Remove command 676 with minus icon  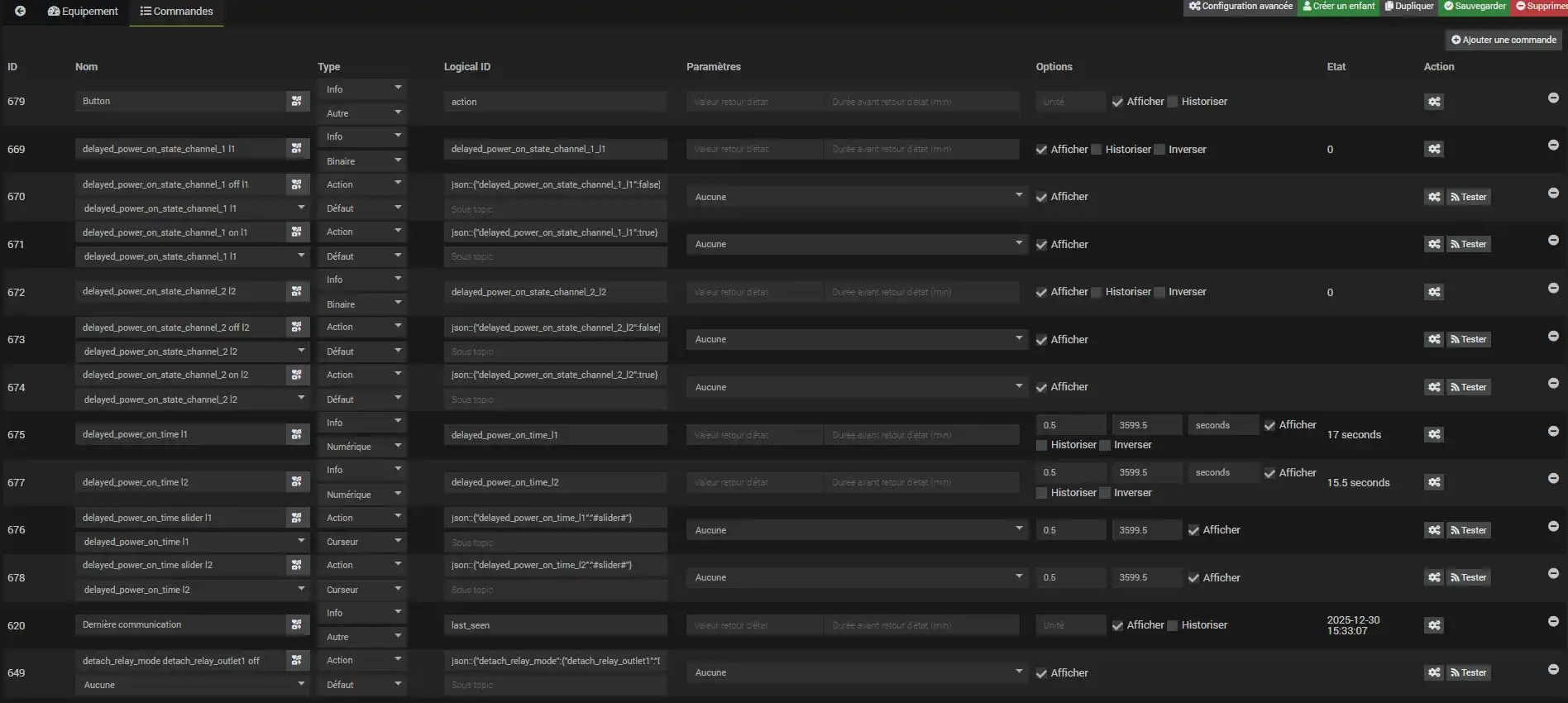[1553, 526]
